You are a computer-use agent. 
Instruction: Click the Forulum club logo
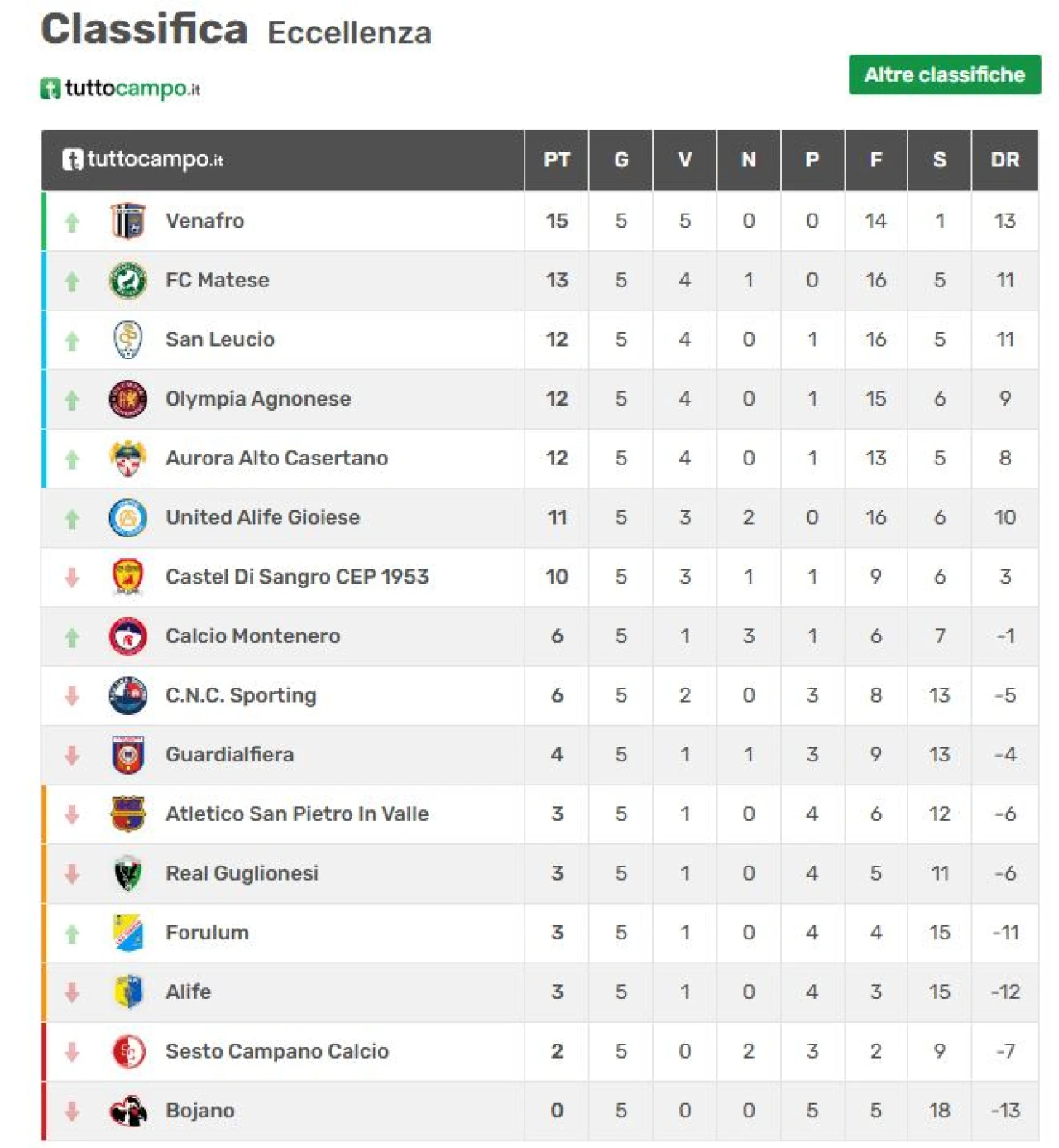127,933
